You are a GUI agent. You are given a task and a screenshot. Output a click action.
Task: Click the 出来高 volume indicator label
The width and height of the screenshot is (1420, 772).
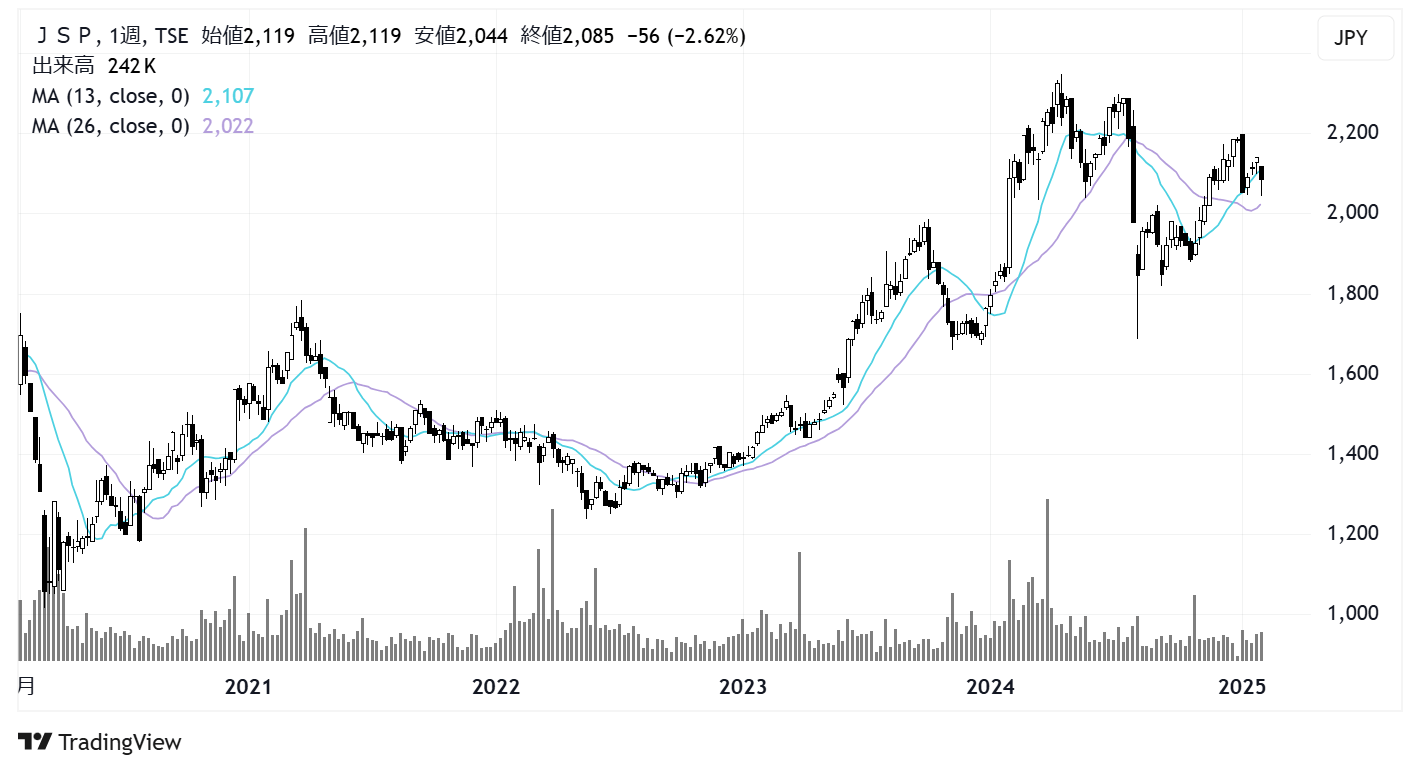65,66
